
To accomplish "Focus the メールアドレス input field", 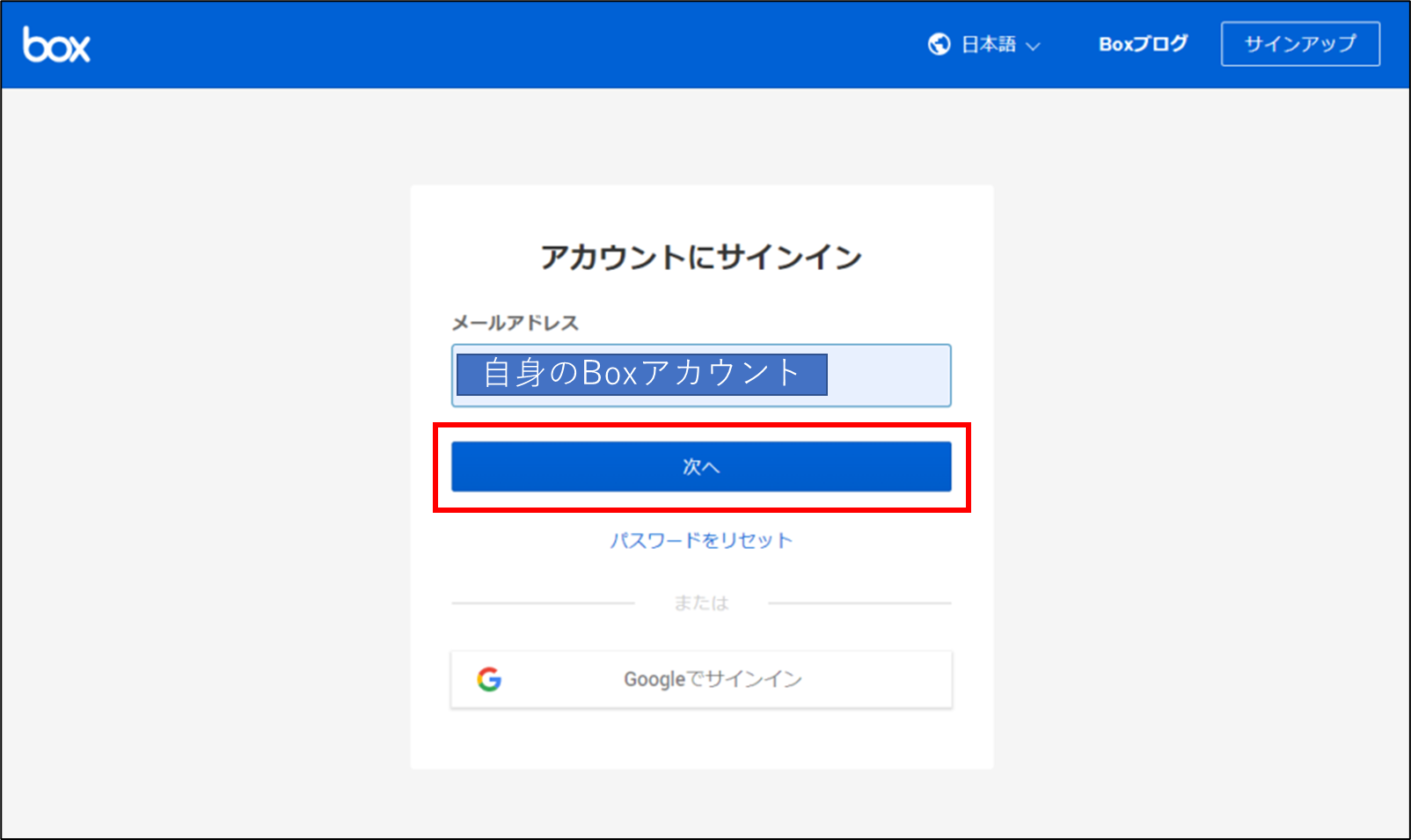I will (701, 376).
